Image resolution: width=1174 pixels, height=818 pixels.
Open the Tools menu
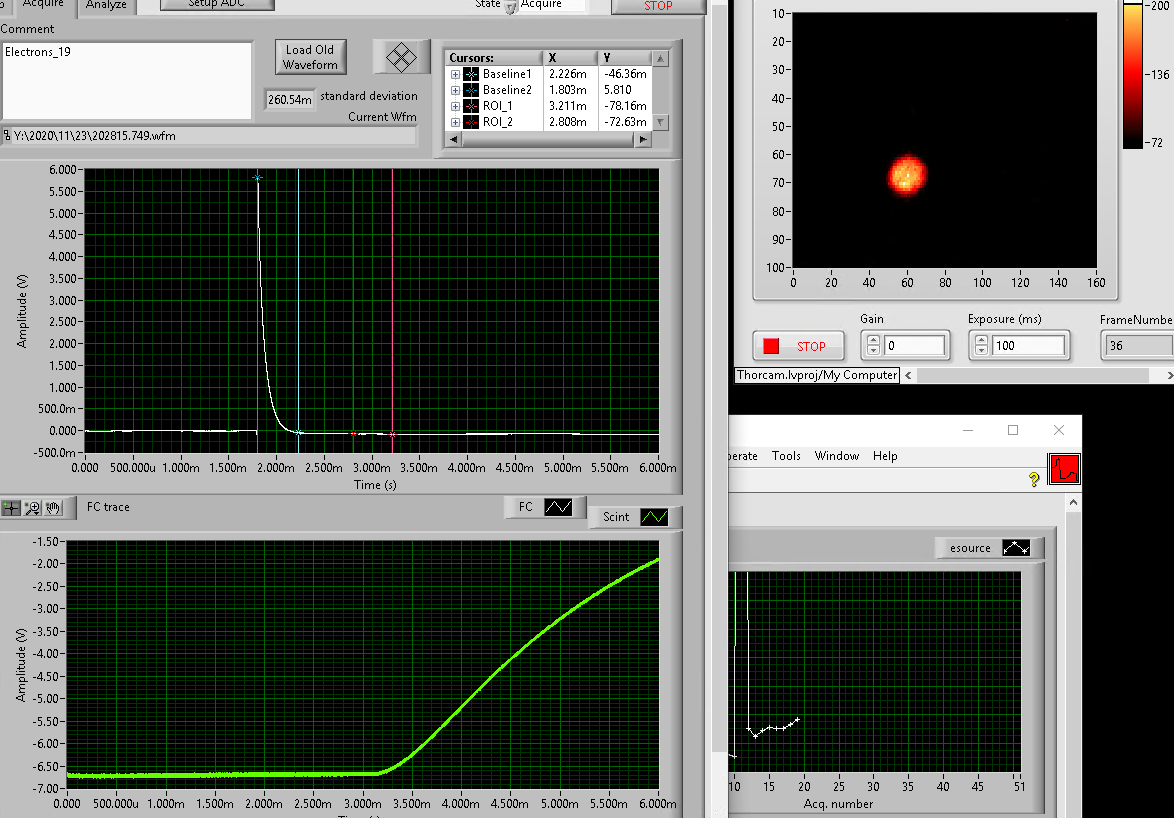click(786, 456)
